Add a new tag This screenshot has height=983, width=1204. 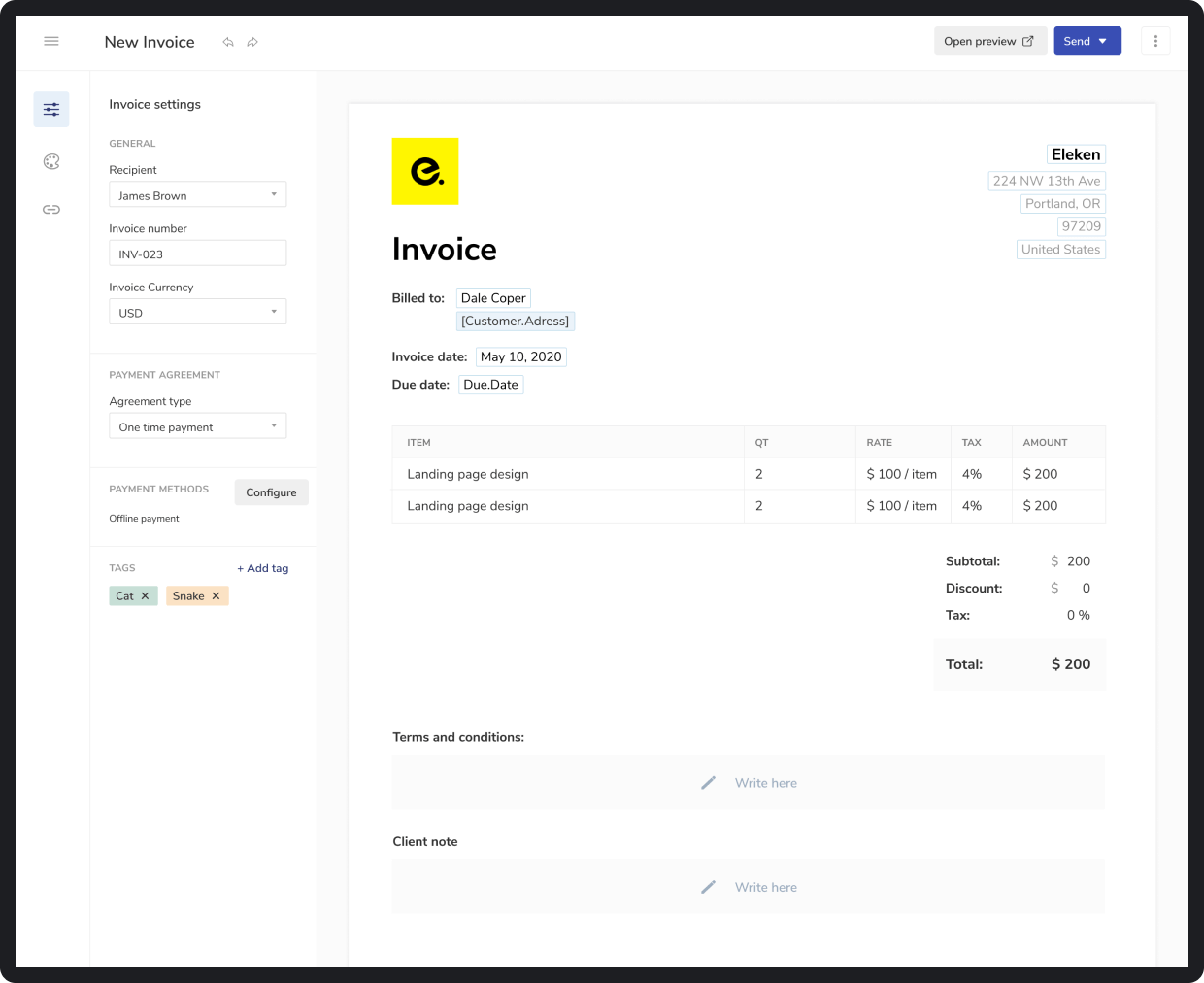coord(263,568)
